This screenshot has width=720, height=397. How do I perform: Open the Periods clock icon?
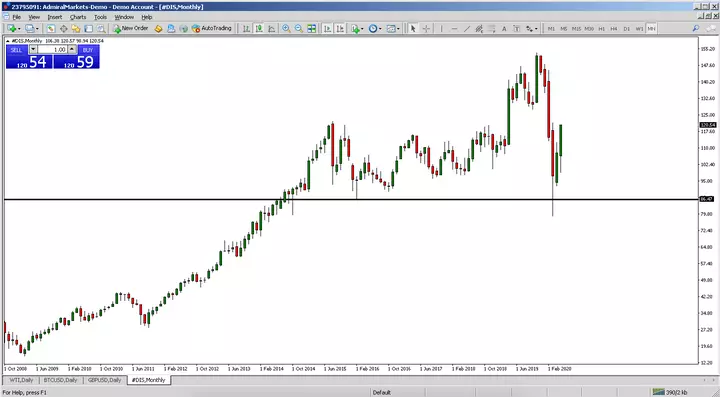[373, 28]
